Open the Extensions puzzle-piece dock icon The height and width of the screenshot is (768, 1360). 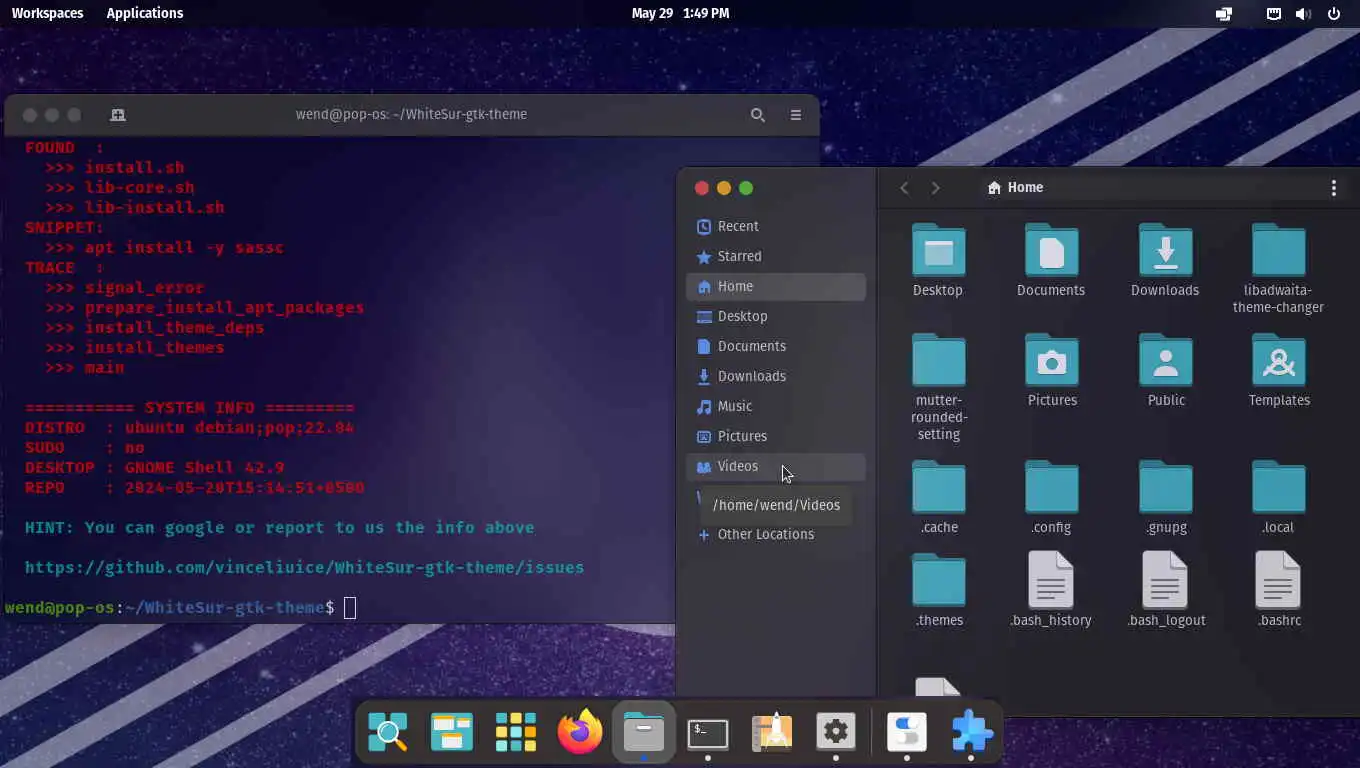tap(971, 733)
